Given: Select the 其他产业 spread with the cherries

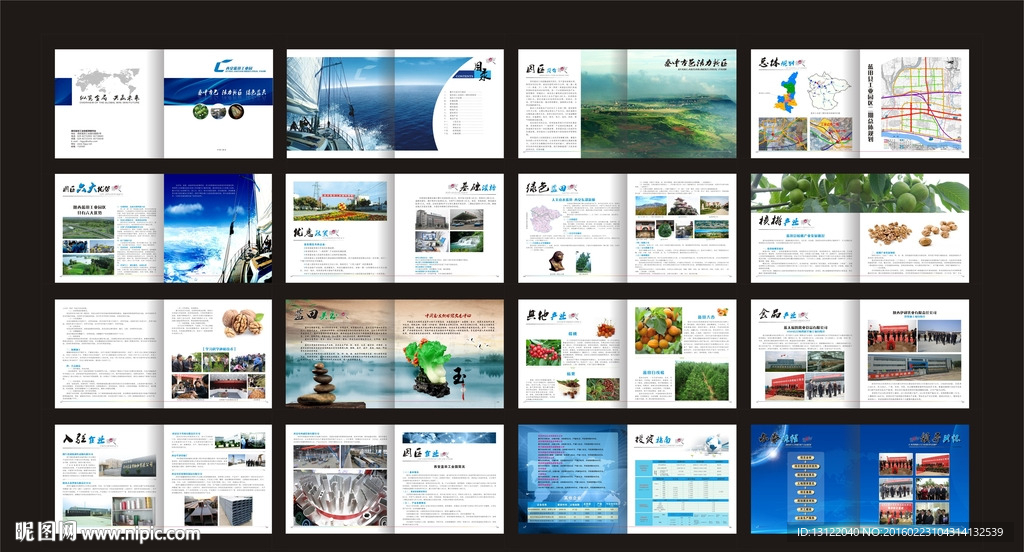Looking at the screenshot, I should [627, 354].
